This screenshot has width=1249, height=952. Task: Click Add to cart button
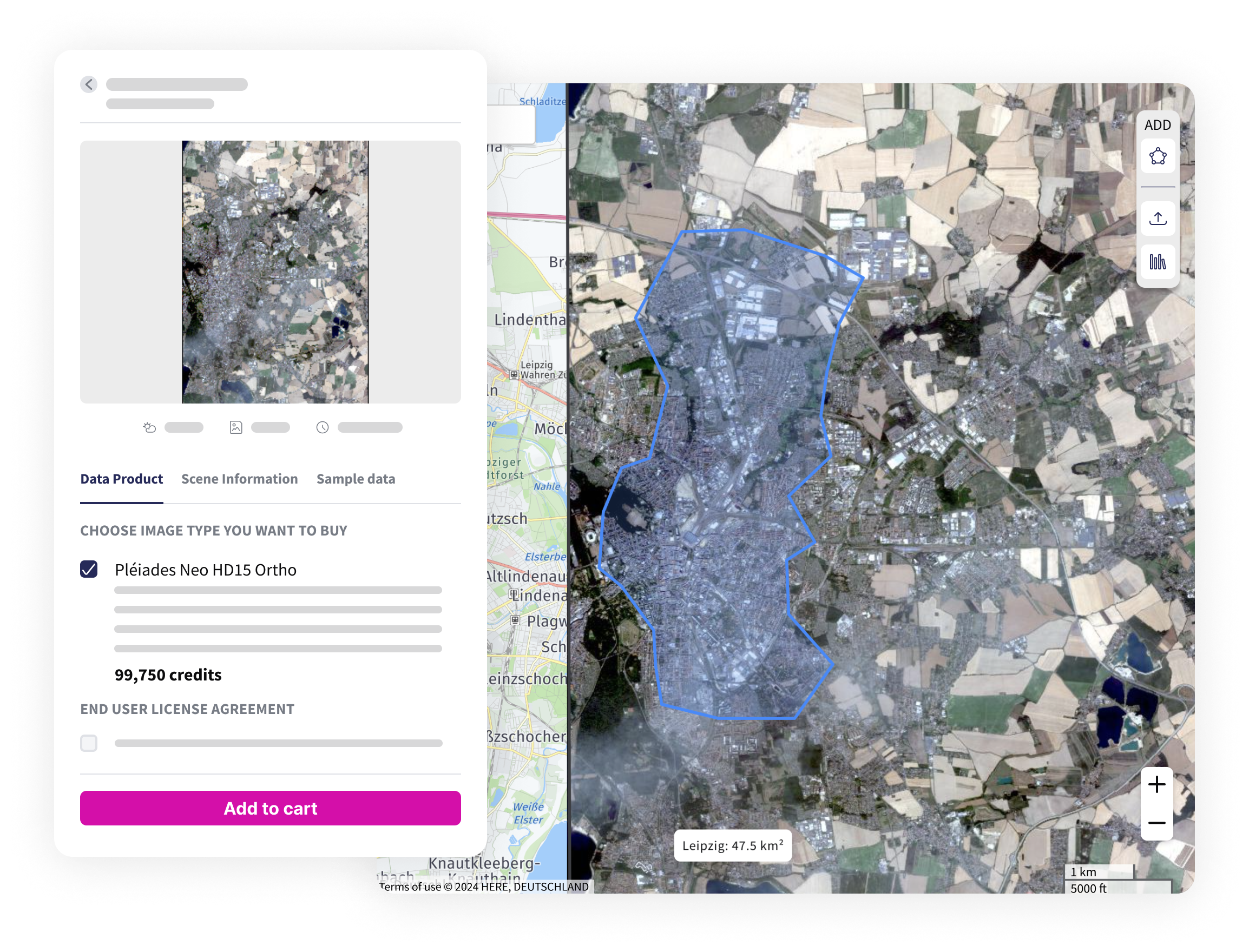[x=271, y=808]
